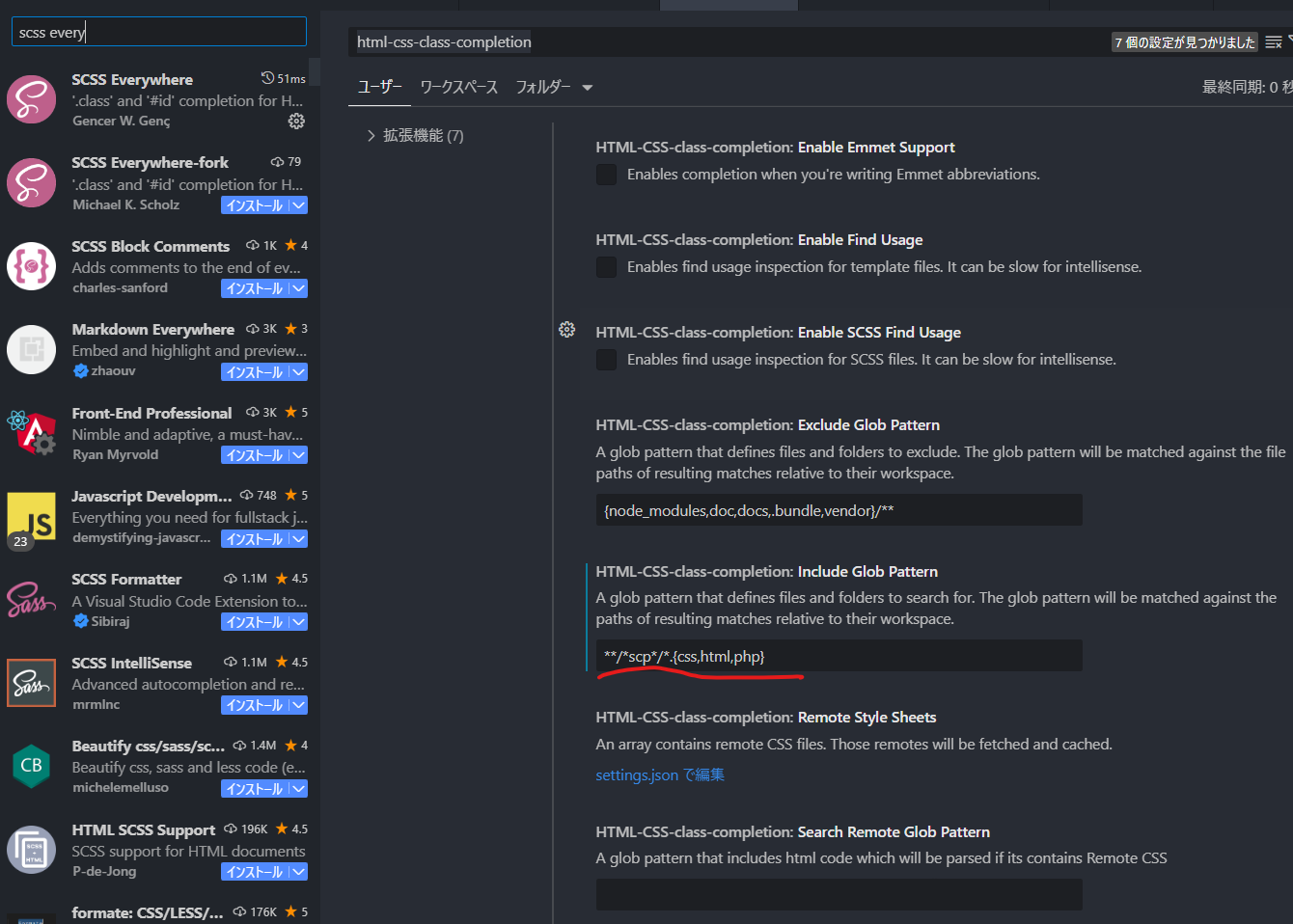Edit Search Remote Glob Pattern field

point(839,894)
